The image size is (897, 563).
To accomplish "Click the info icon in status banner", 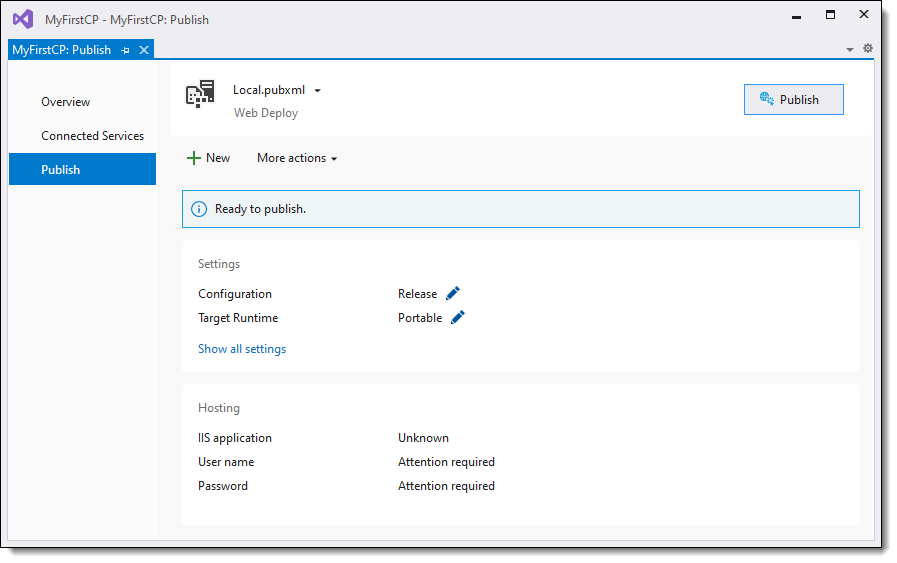I will pos(199,209).
